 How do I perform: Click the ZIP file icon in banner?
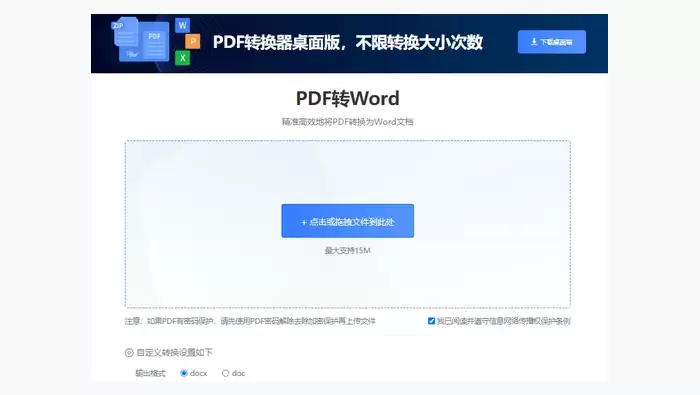click(x=125, y=33)
